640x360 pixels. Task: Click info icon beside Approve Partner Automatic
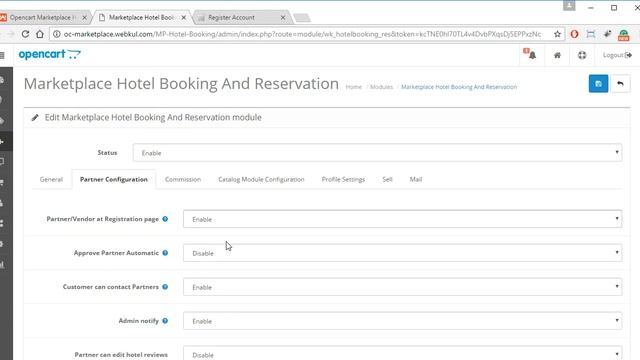tap(165, 253)
